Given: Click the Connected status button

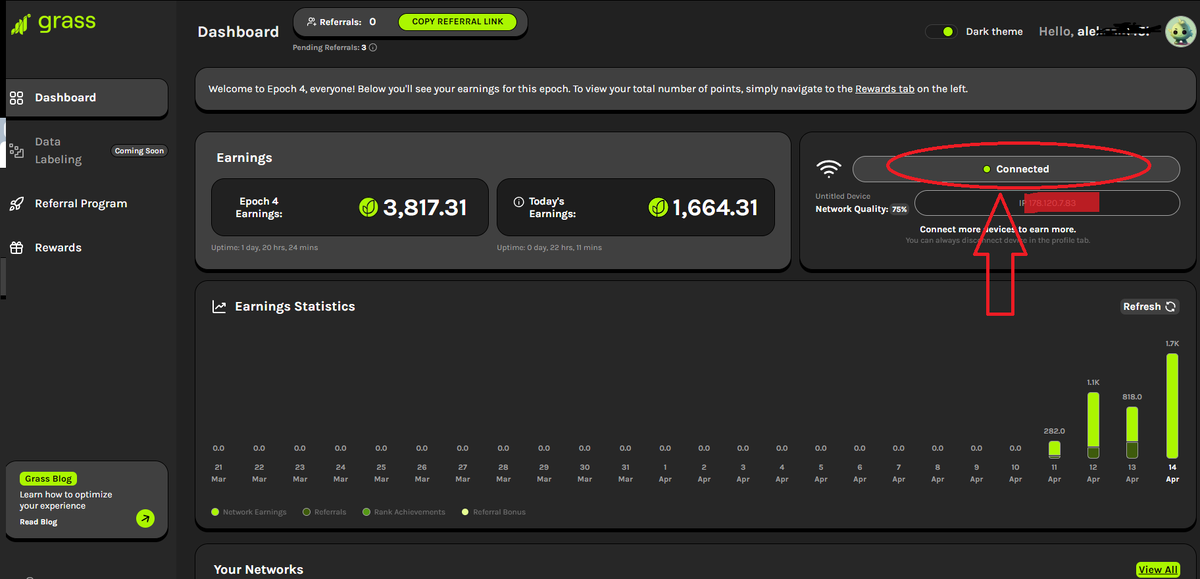Looking at the screenshot, I should [x=1016, y=169].
